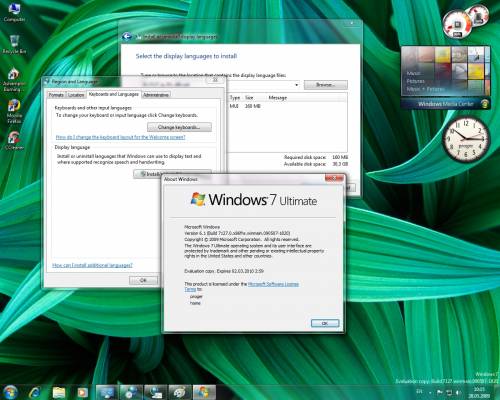
Task: Click the Windows 7 Ultimate logo
Action: [x=253, y=200]
